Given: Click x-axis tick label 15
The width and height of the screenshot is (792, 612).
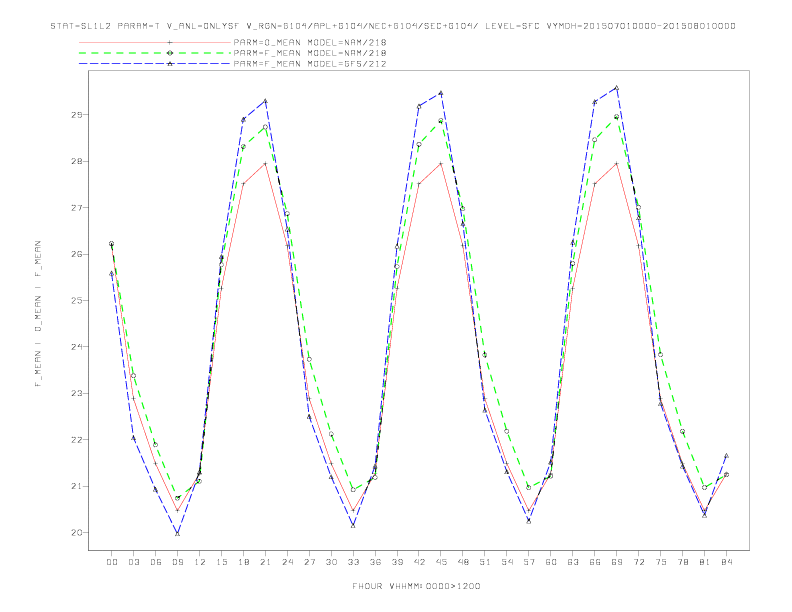Looking at the screenshot, I should tap(221, 562).
